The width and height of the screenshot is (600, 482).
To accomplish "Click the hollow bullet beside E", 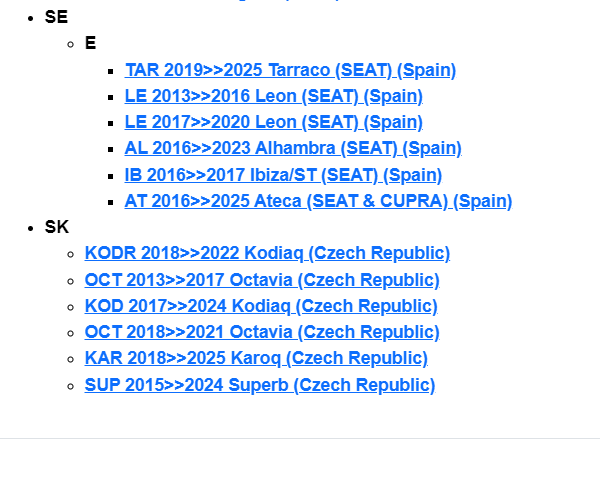I will coord(71,44).
